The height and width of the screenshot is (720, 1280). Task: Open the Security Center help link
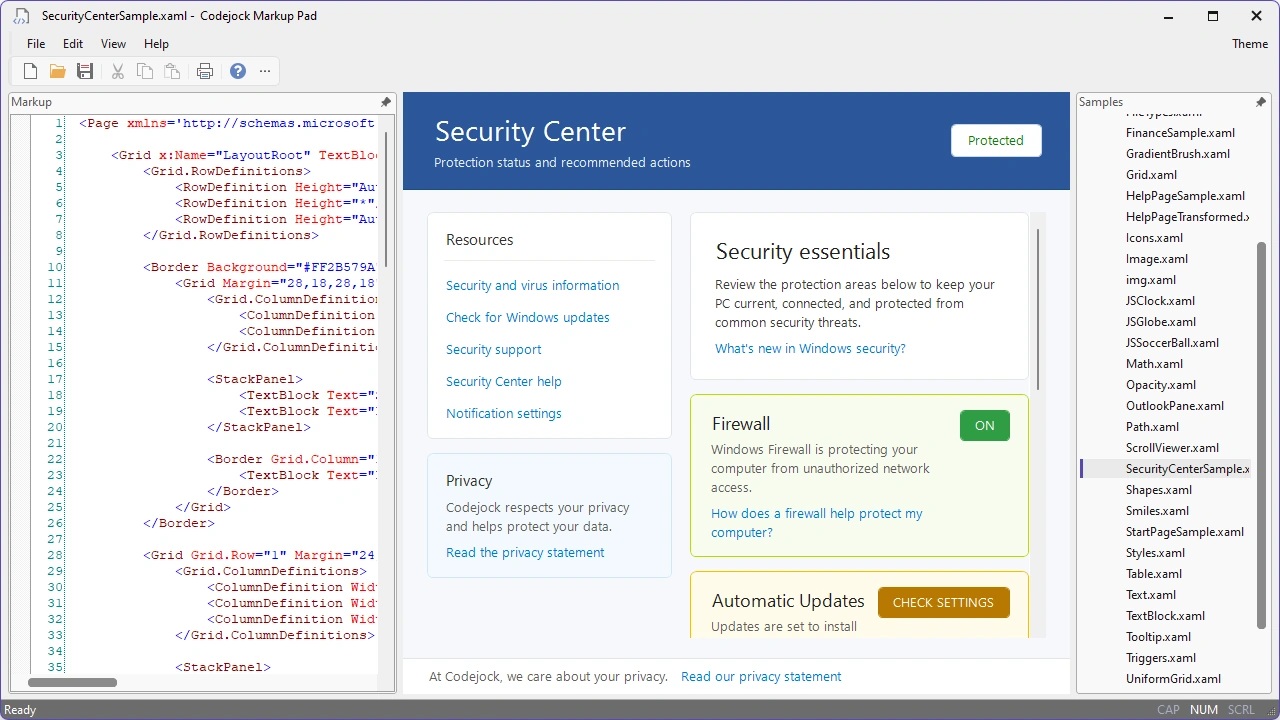pyautogui.click(x=504, y=382)
